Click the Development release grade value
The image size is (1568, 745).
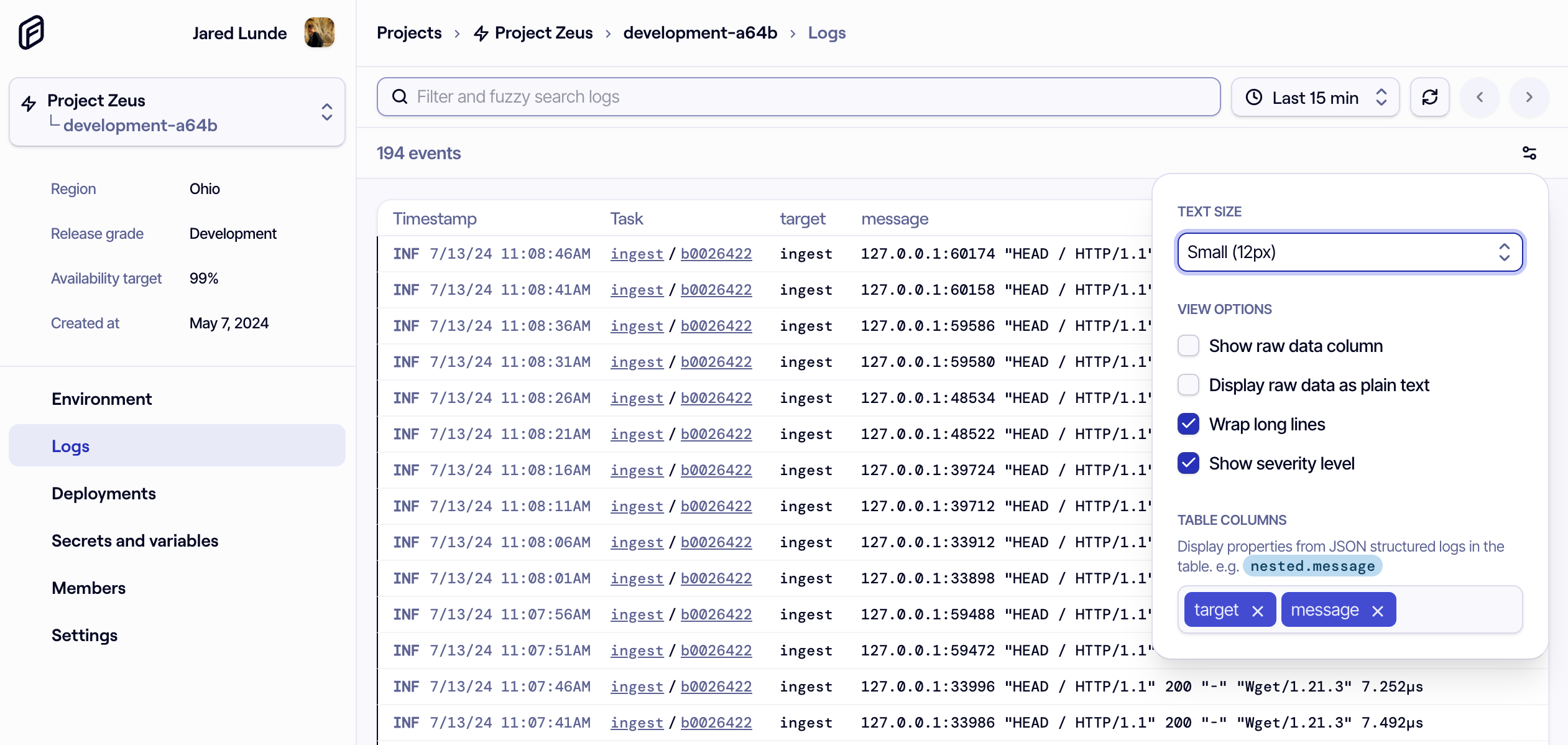[x=233, y=233]
